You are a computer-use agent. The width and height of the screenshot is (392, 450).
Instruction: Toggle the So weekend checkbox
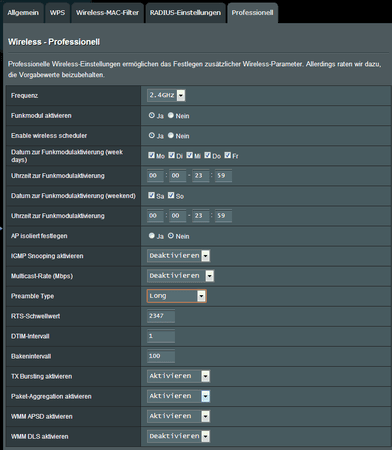pos(171,195)
